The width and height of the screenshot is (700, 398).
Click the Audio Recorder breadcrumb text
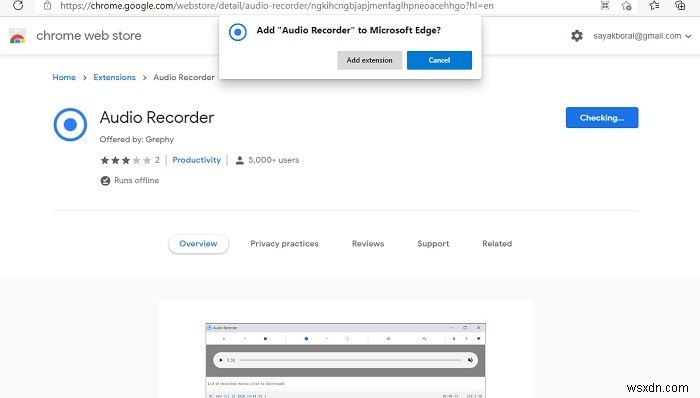(x=184, y=77)
